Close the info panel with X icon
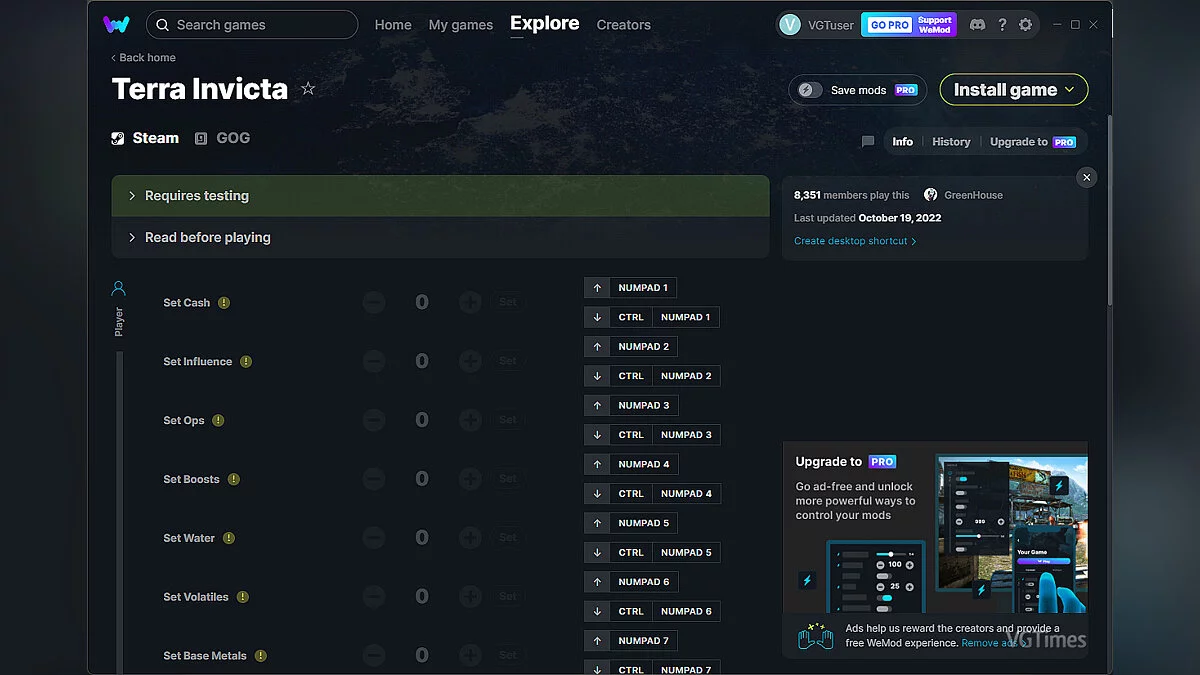Screen dimensions: 1200x675 pos(1087,177)
